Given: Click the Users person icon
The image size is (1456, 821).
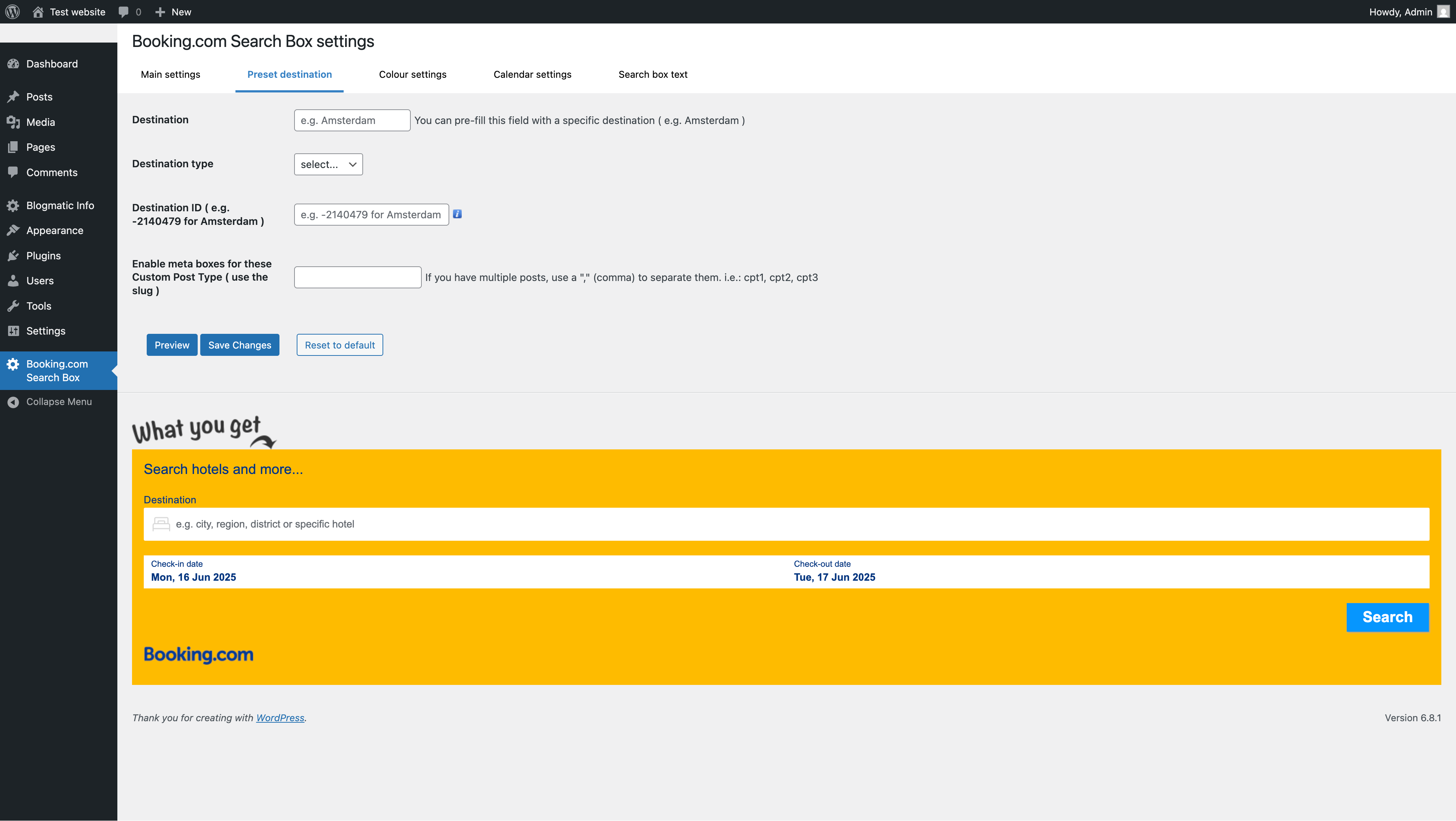Looking at the screenshot, I should (13, 280).
